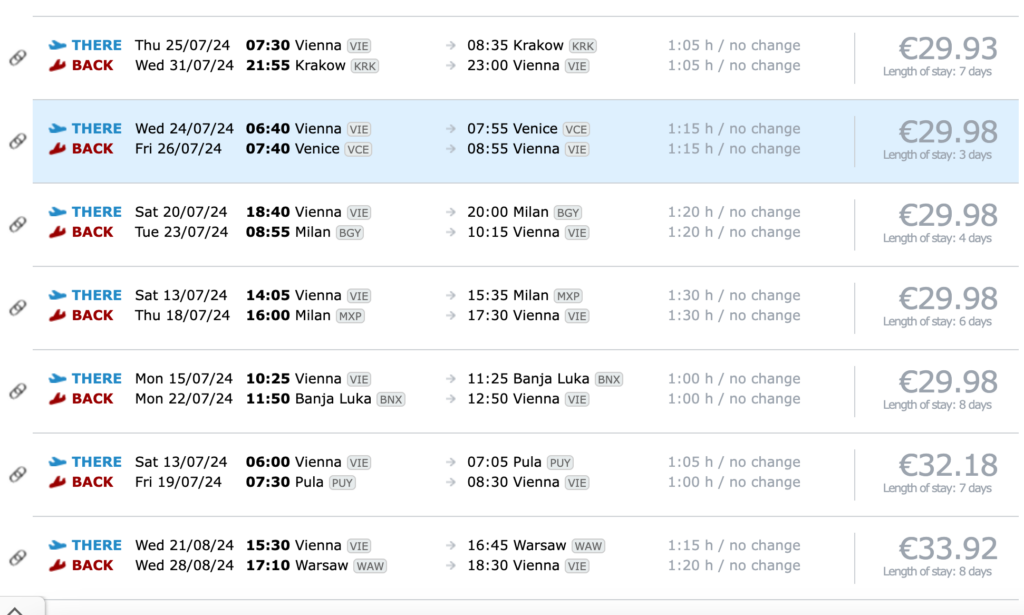The image size is (1024, 615).
Task: Click the link icon beside the Krakow flight
Action: pyautogui.click(x=17, y=57)
